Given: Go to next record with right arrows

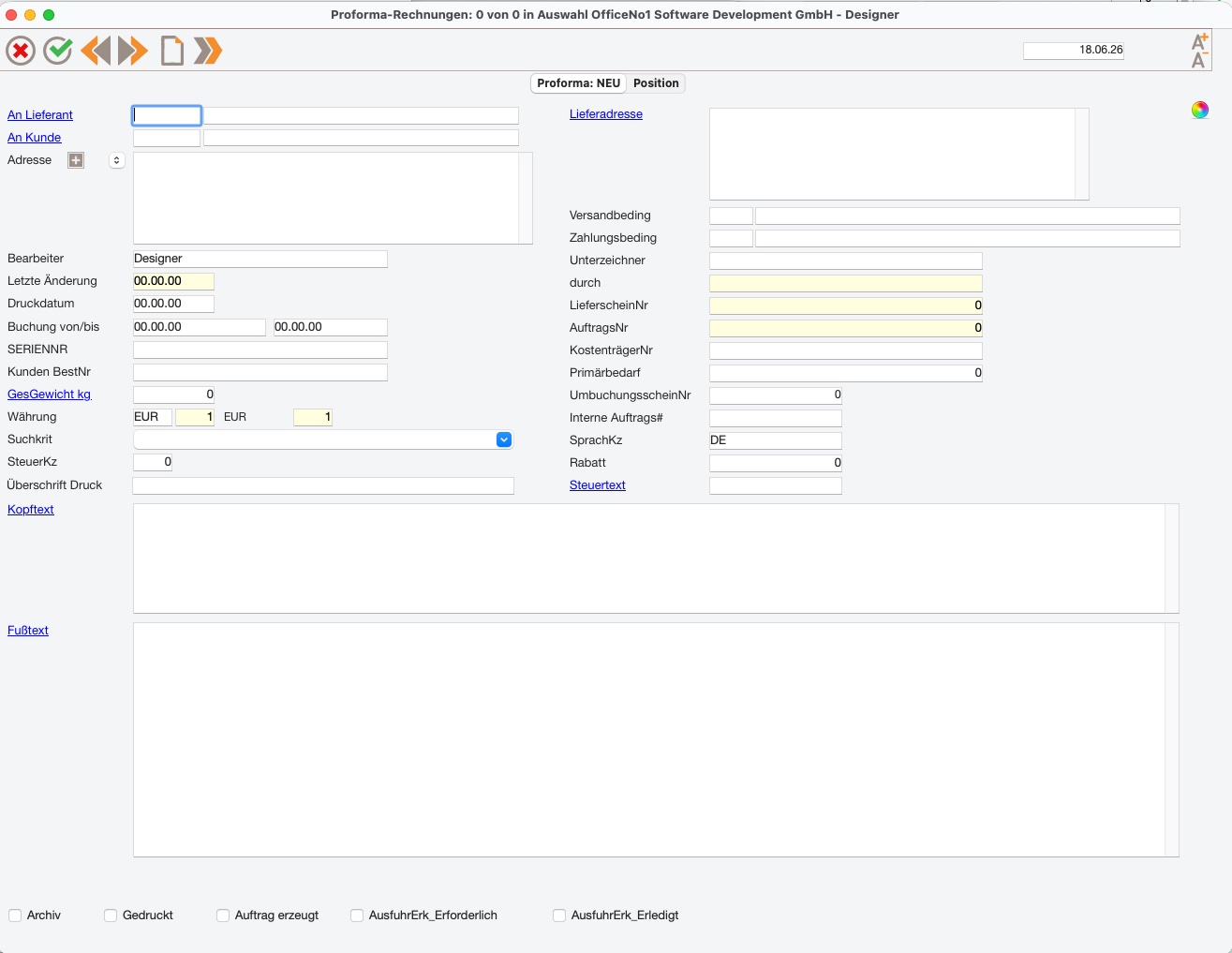Looking at the screenshot, I should (133, 51).
